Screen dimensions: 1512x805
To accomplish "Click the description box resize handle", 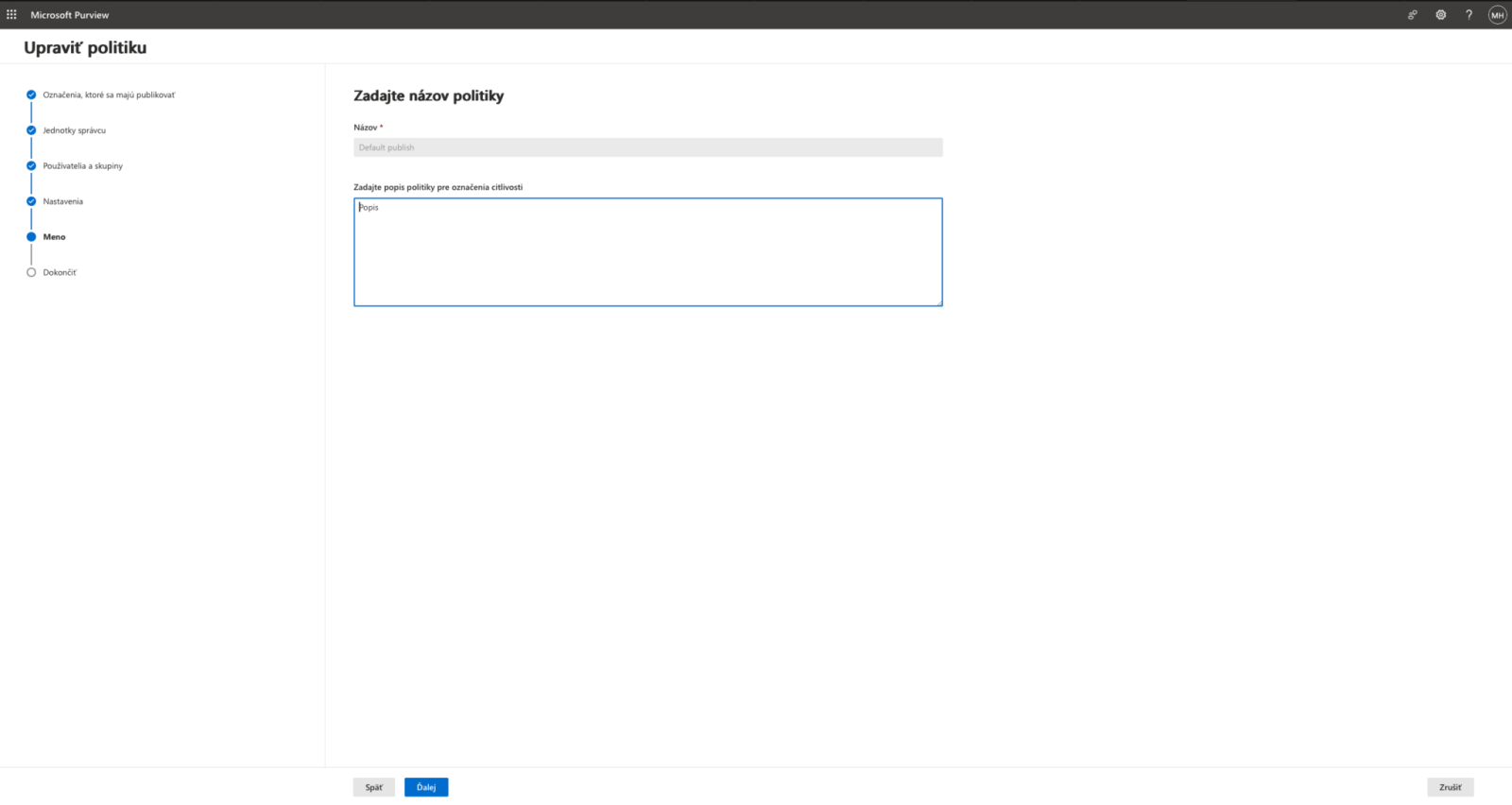I will click(938, 302).
